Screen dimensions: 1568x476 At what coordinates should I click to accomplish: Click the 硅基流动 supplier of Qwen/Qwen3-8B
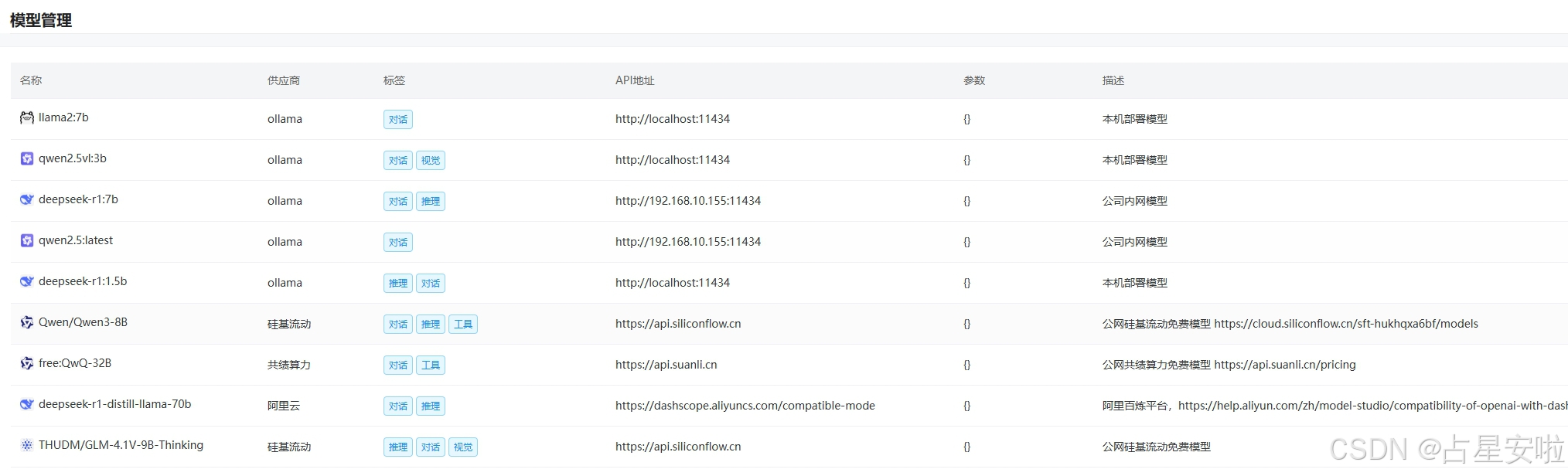click(x=289, y=324)
